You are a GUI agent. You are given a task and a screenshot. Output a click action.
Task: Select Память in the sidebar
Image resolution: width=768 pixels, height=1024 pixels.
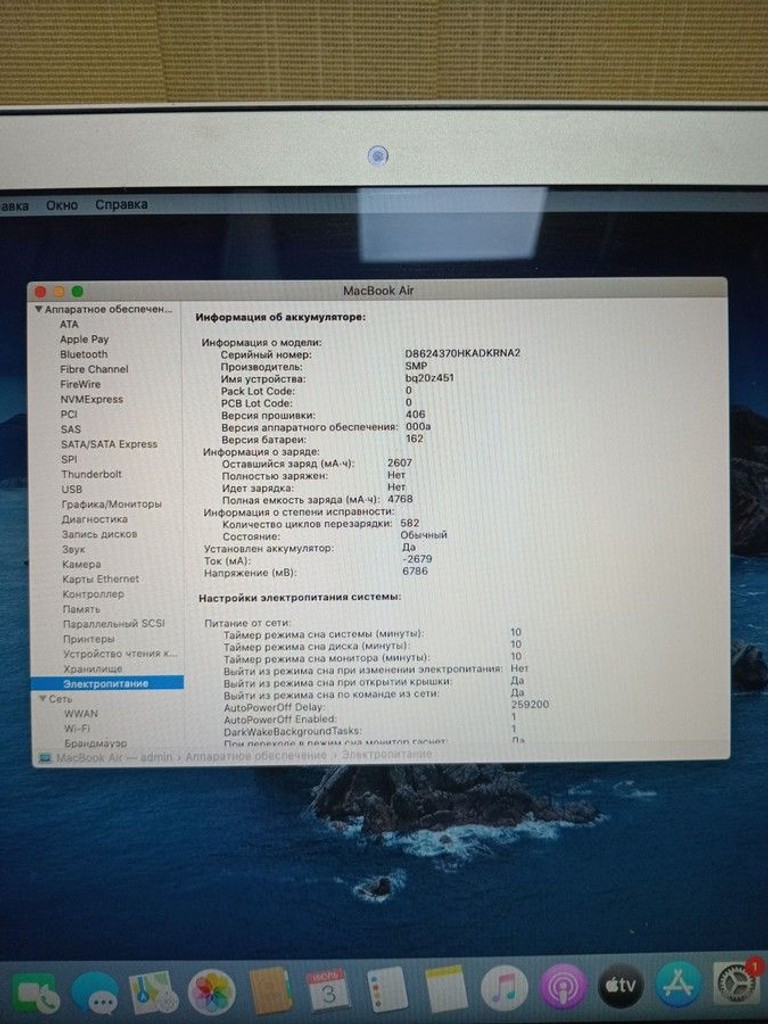coord(82,609)
